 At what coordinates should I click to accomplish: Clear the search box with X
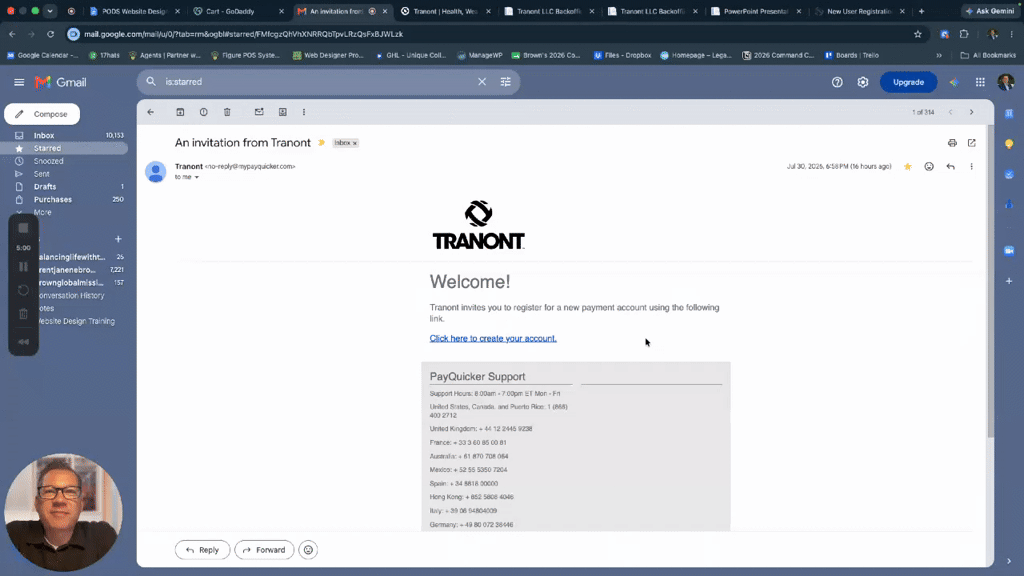(482, 82)
